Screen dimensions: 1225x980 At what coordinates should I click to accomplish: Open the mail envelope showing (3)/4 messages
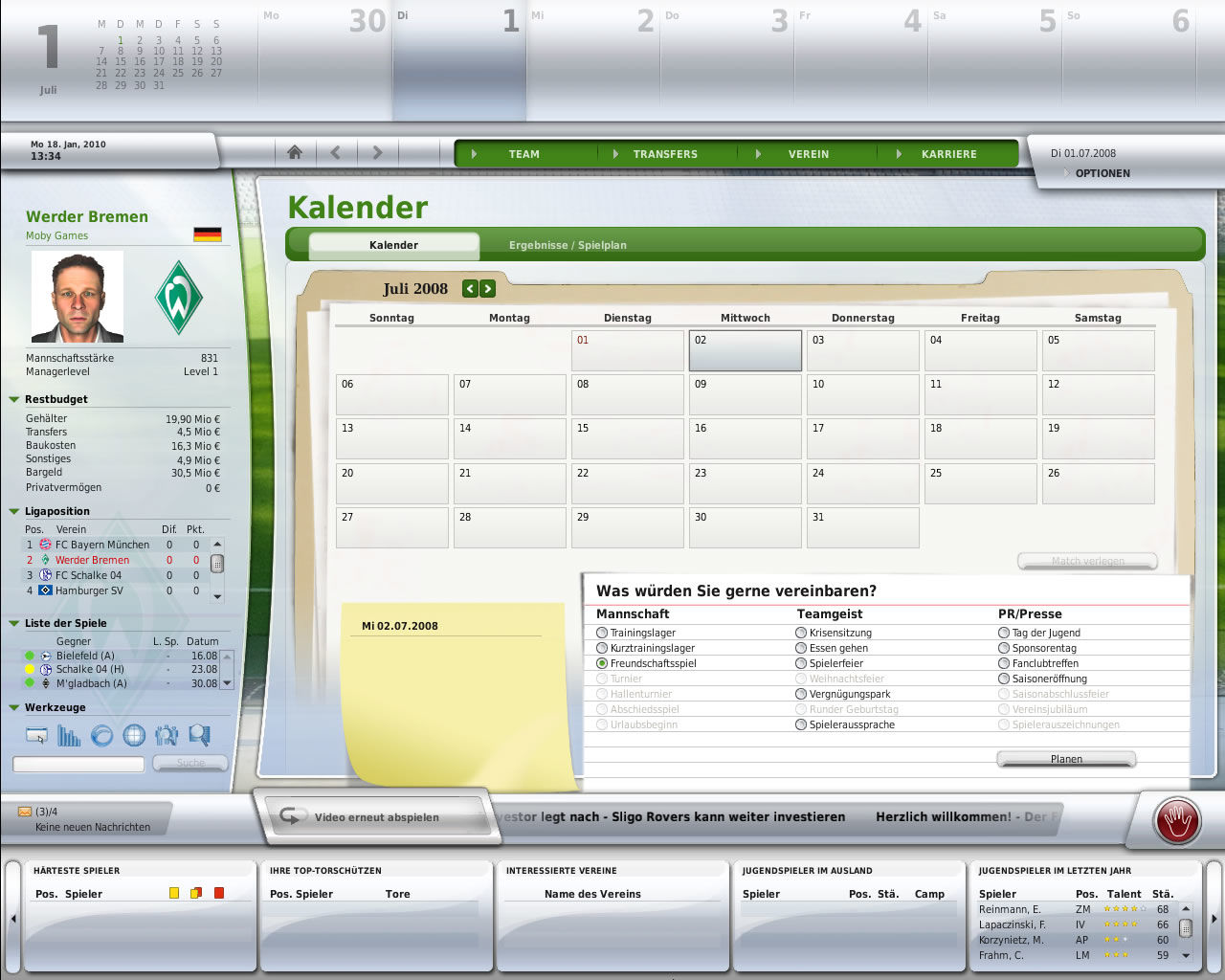(x=21, y=813)
